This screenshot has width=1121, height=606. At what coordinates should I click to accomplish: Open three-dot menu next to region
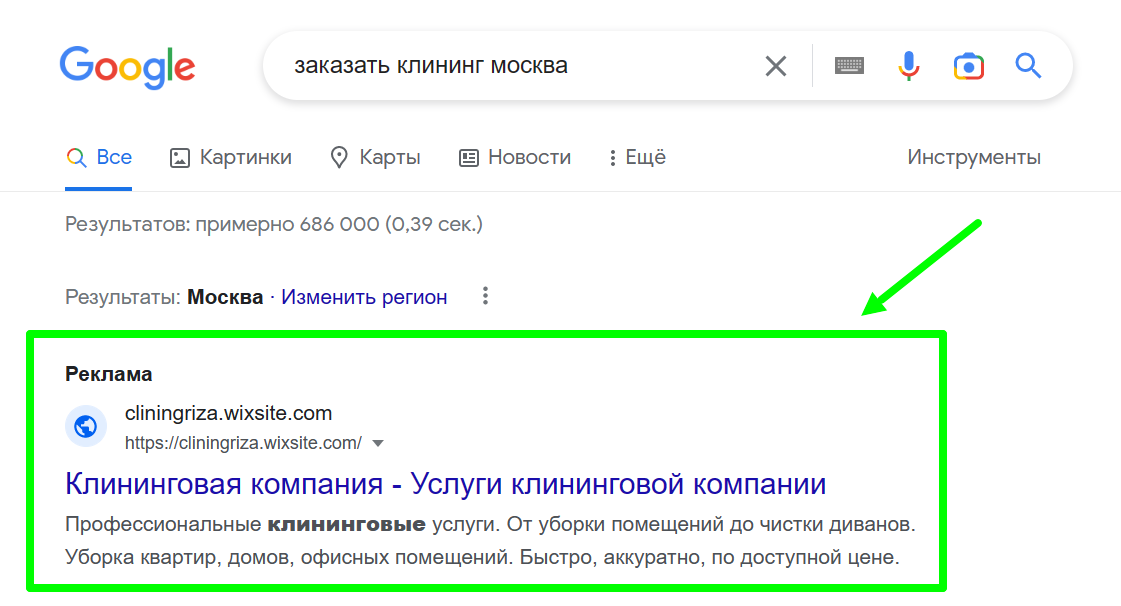485,296
